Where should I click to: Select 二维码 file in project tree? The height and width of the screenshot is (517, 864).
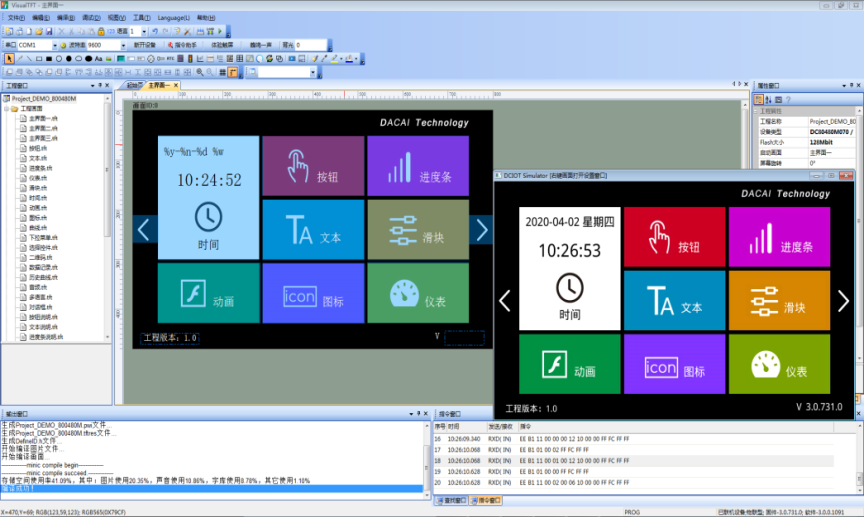coord(40,257)
